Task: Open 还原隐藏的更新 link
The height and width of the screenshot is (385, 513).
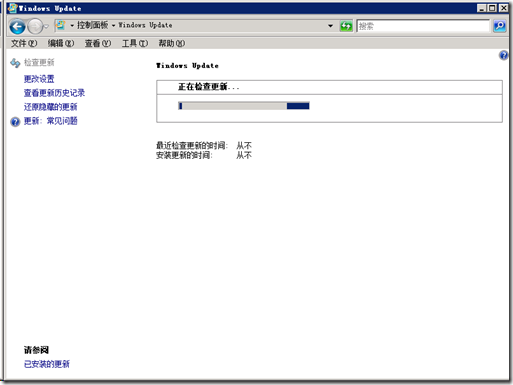Action: (x=50, y=107)
